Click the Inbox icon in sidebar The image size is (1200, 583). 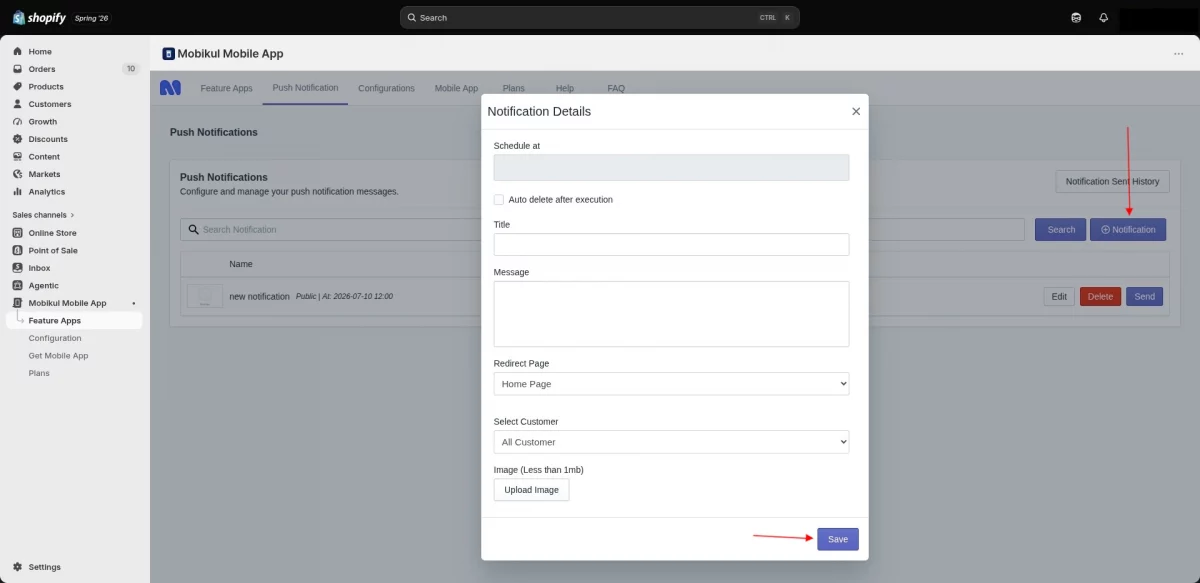[18, 268]
